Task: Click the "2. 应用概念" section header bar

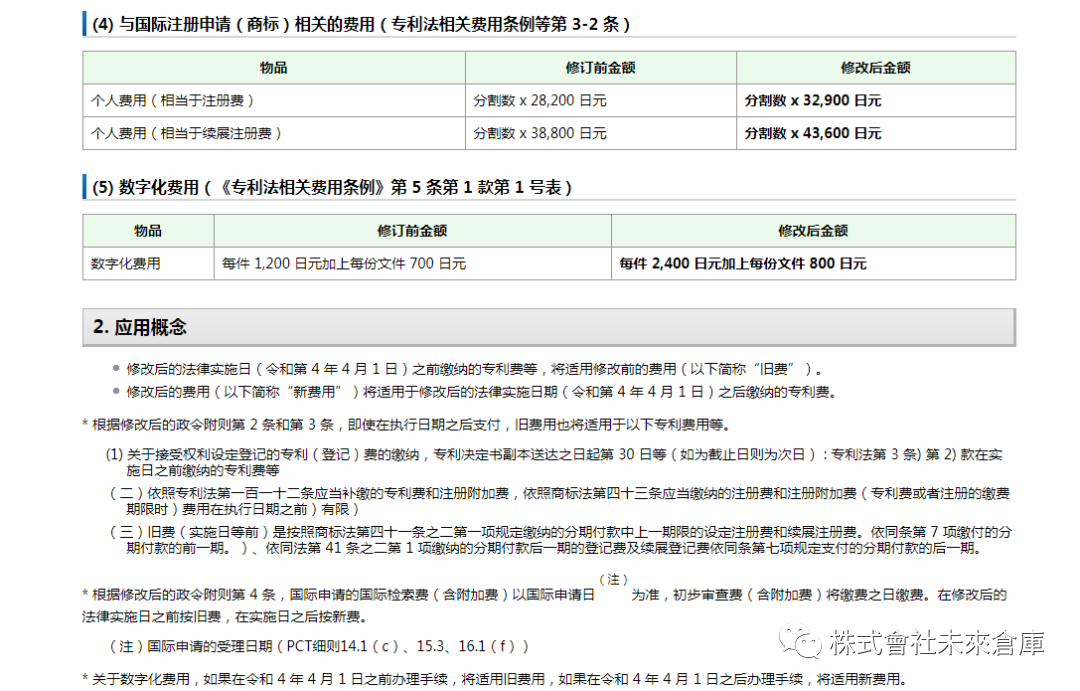Action: point(549,327)
